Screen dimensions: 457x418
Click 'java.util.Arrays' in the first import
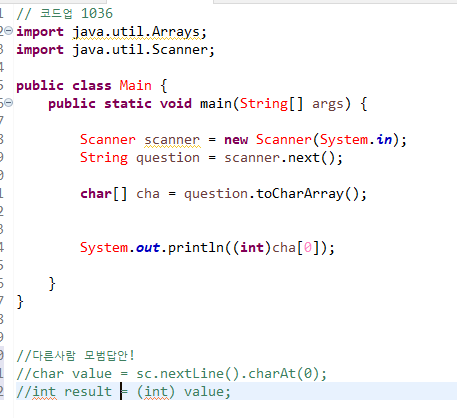pyautogui.click(x=136, y=32)
